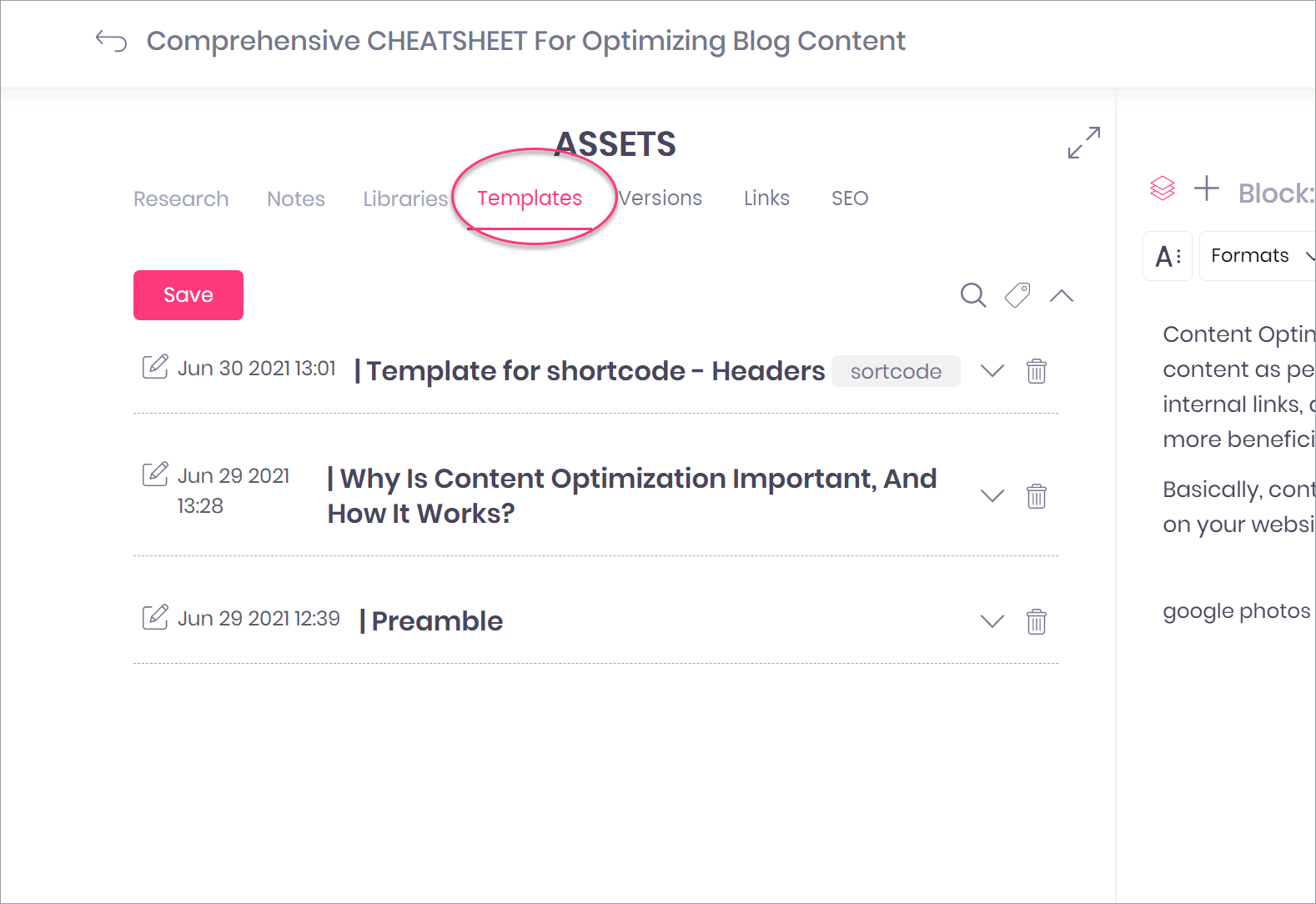Delete the Why Is Content Optimization template
Image resolution: width=1316 pixels, height=904 pixels.
pyautogui.click(x=1037, y=495)
